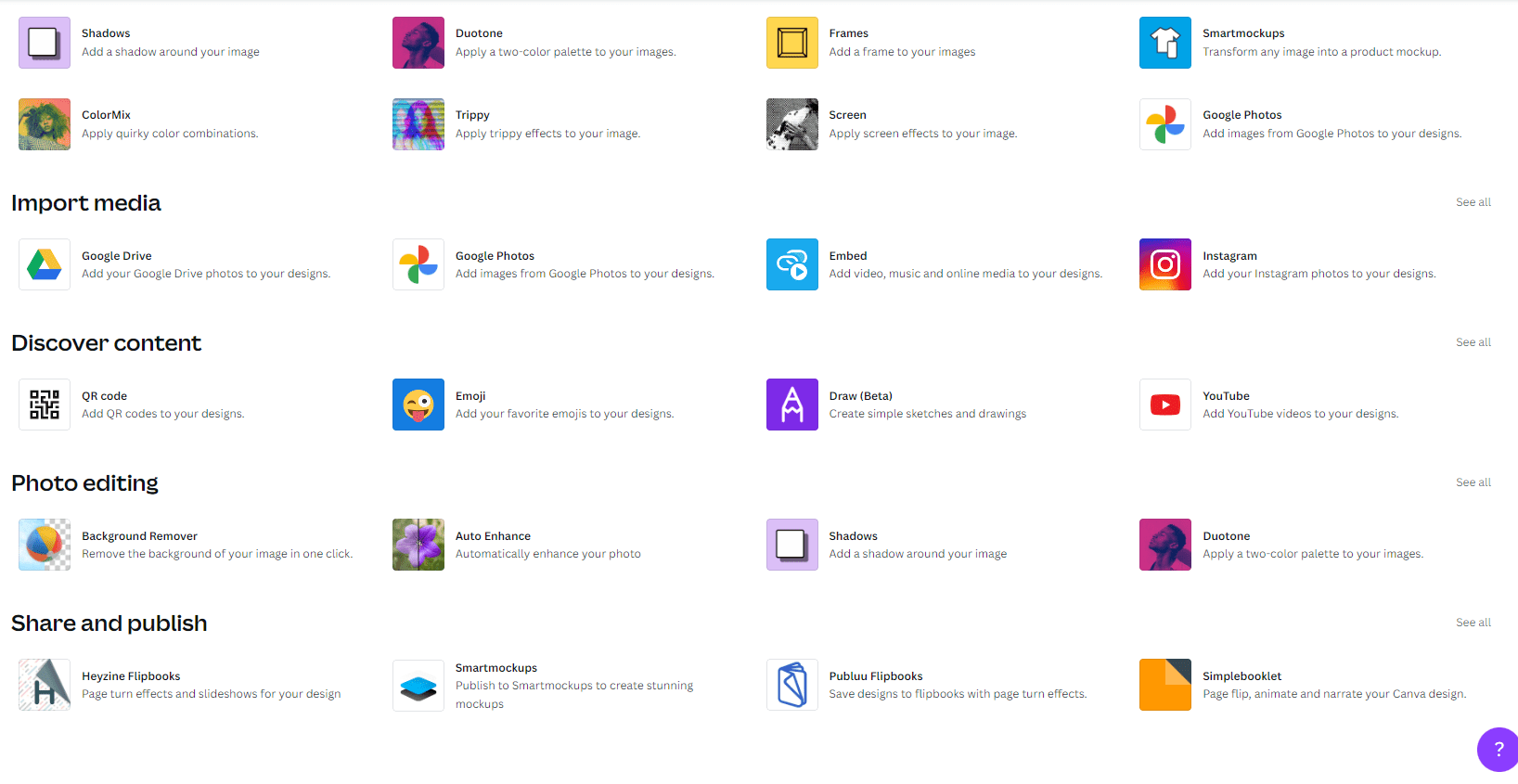Image resolution: width=1518 pixels, height=784 pixels.
Task: Expand See all for Photo editing
Action: click(1473, 482)
